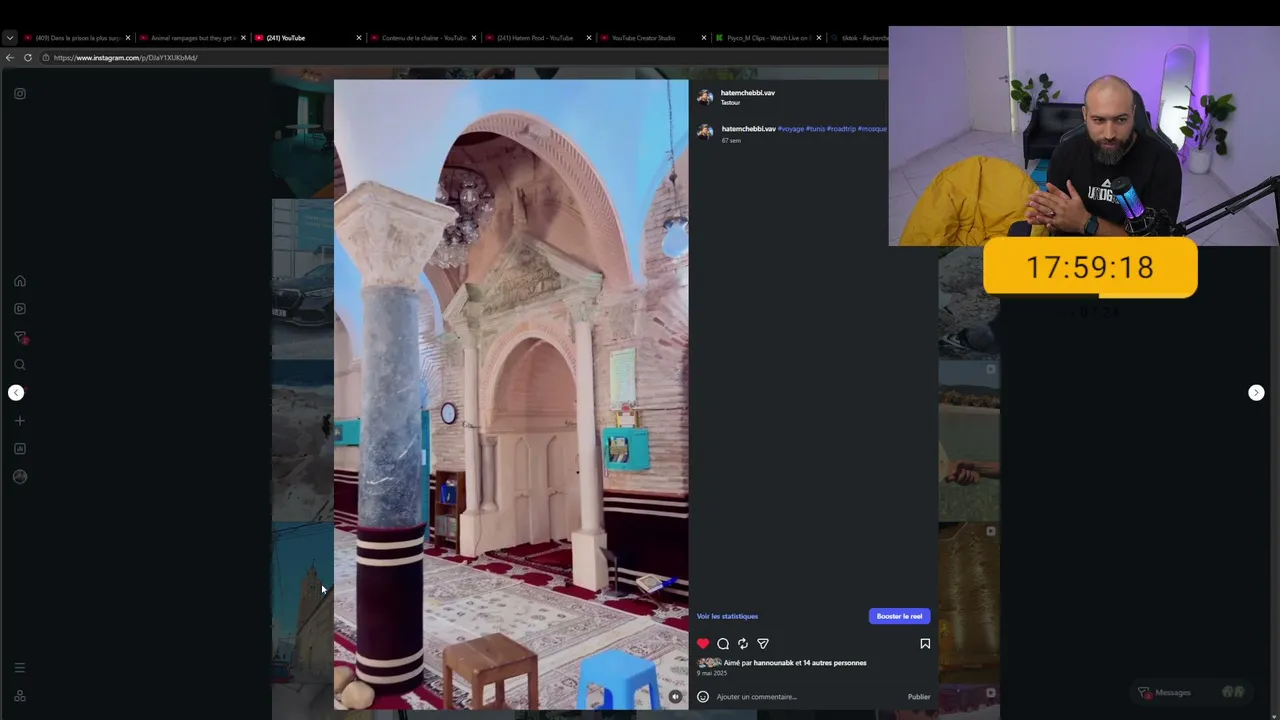Viewport: 1280px width, 720px height.
Task: Go to the next post arrow
Action: 1256,393
